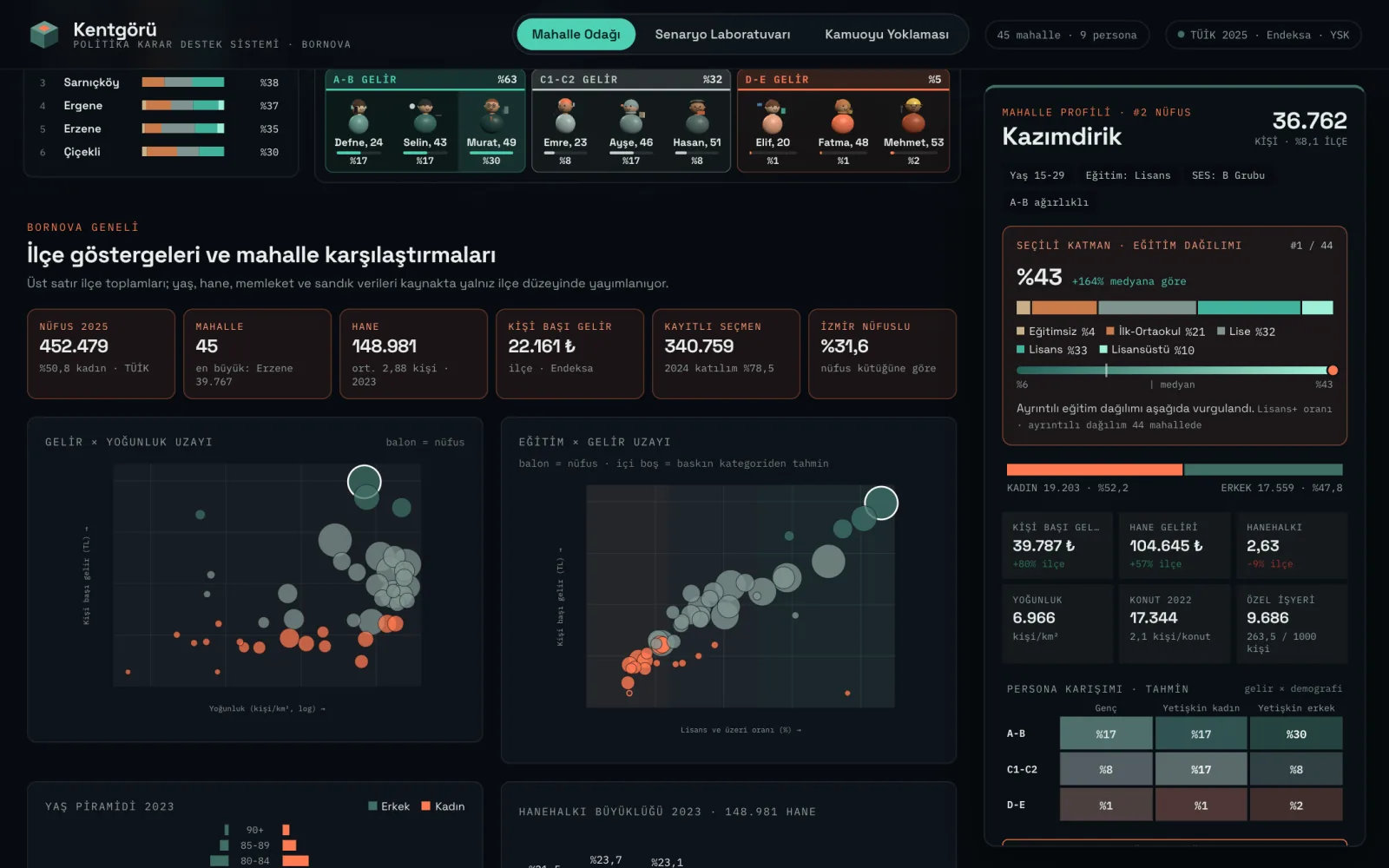Click the Yoğunluk 6.966 kişi/km² tile
Image resolution: width=1389 pixels, height=868 pixels.
(x=1057, y=624)
